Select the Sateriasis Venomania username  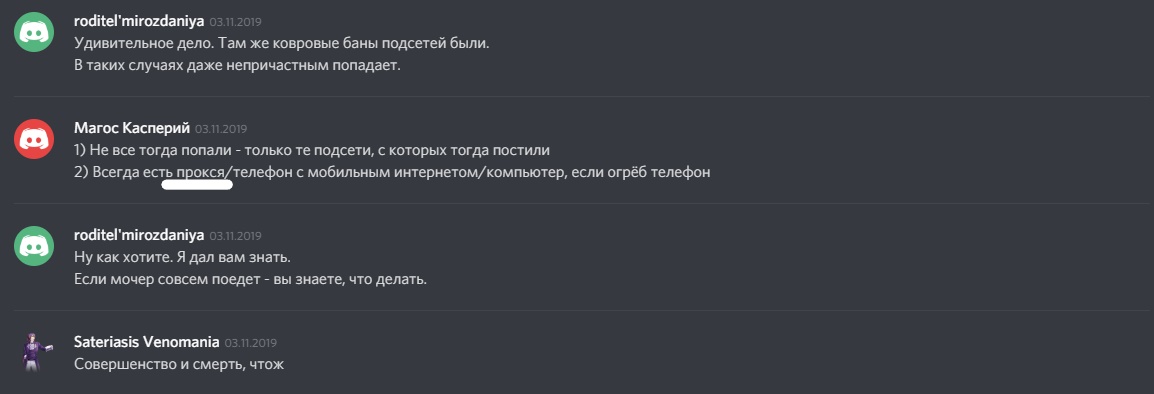pyautogui.click(x=146, y=342)
